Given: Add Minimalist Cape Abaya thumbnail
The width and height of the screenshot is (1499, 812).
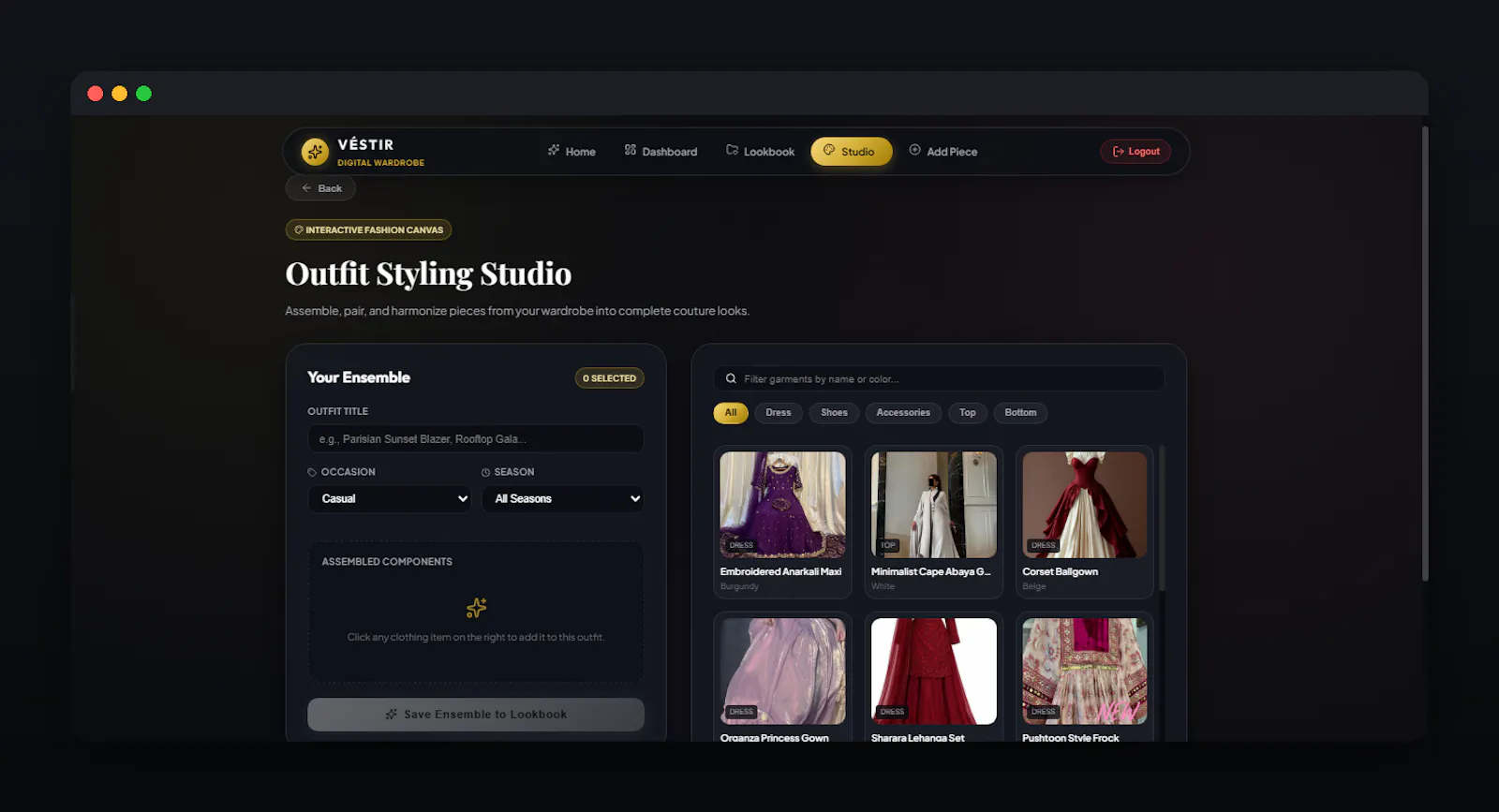Looking at the screenshot, I should click(934, 505).
